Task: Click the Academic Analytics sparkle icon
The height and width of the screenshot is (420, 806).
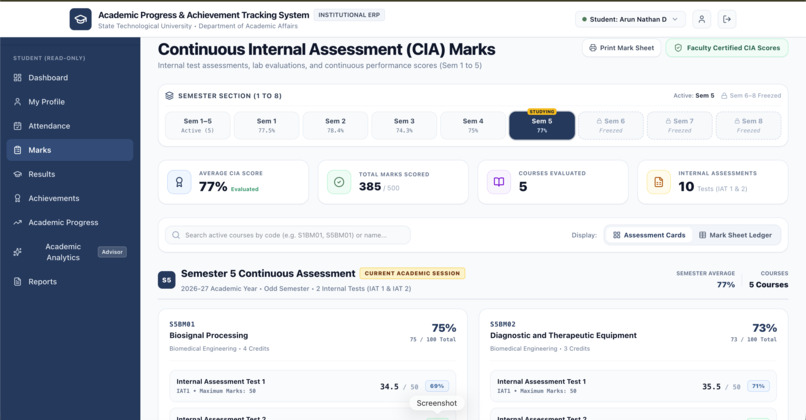Action: 17,252
